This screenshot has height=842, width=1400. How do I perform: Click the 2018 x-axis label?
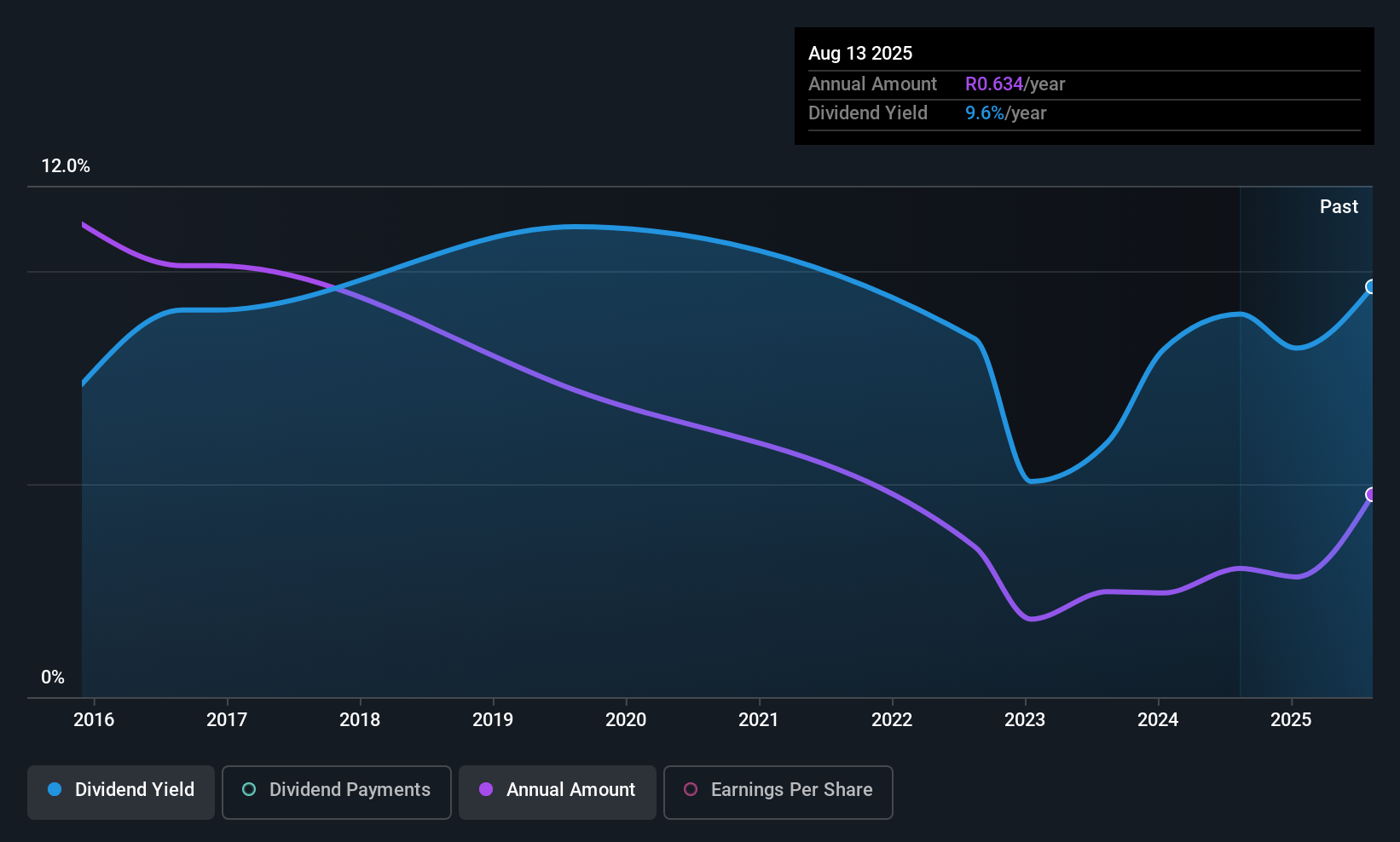click(360, 720)
